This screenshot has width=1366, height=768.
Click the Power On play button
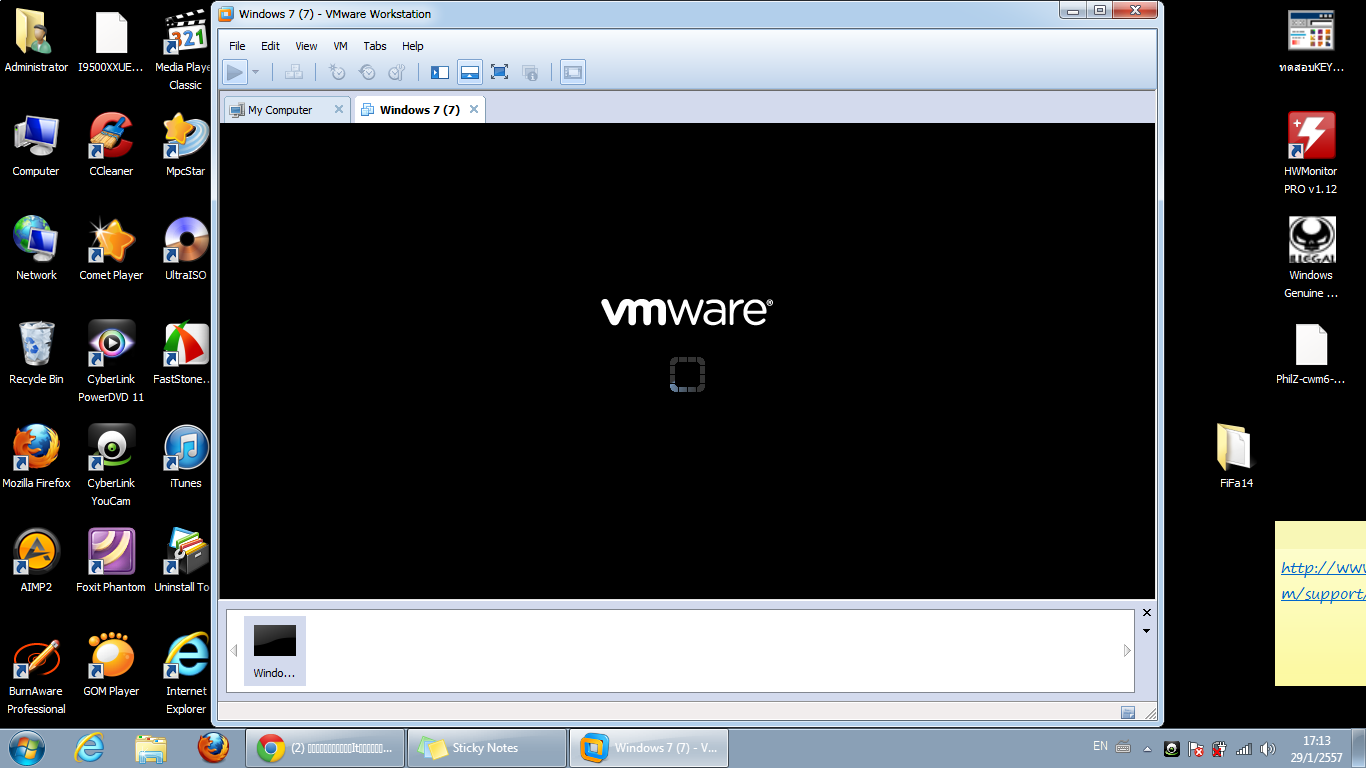coord(235,72)
